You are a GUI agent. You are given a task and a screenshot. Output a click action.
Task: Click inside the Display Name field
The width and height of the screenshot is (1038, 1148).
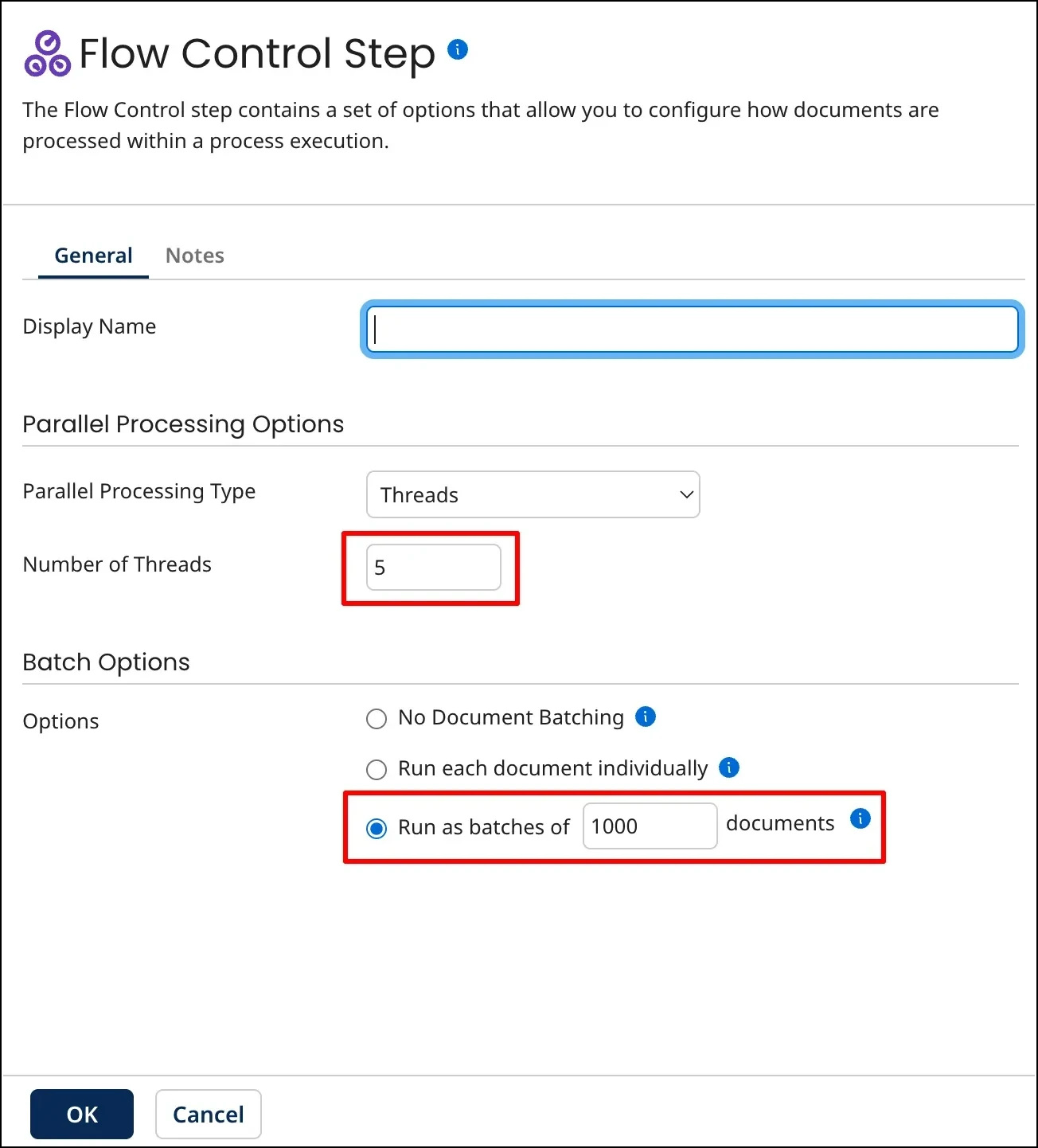point(692,329)
